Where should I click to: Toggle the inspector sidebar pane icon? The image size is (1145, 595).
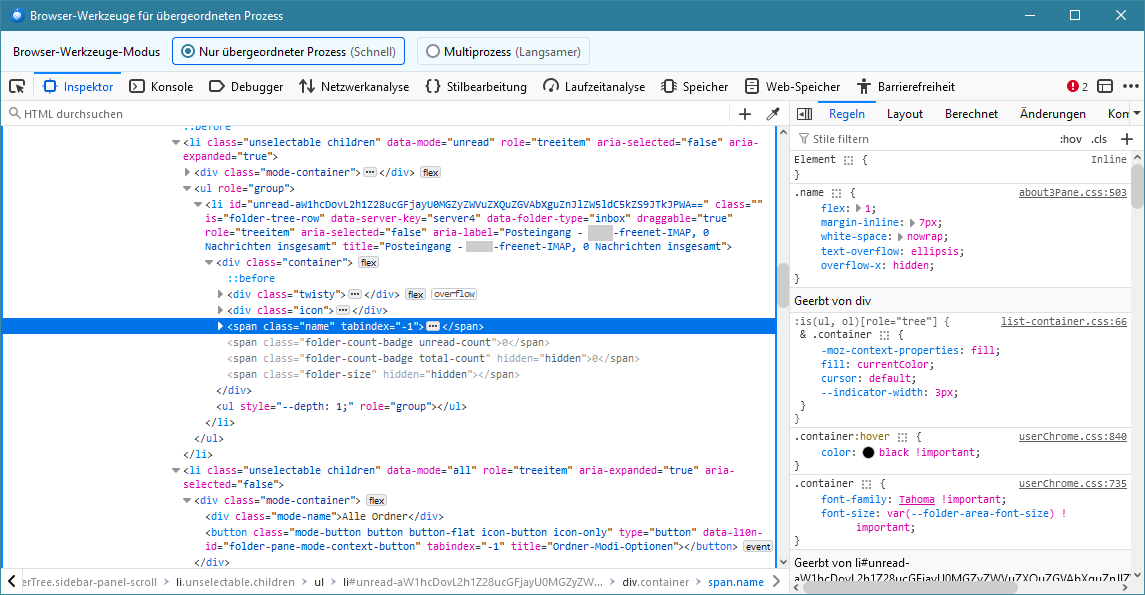click(x=804, y=114)
